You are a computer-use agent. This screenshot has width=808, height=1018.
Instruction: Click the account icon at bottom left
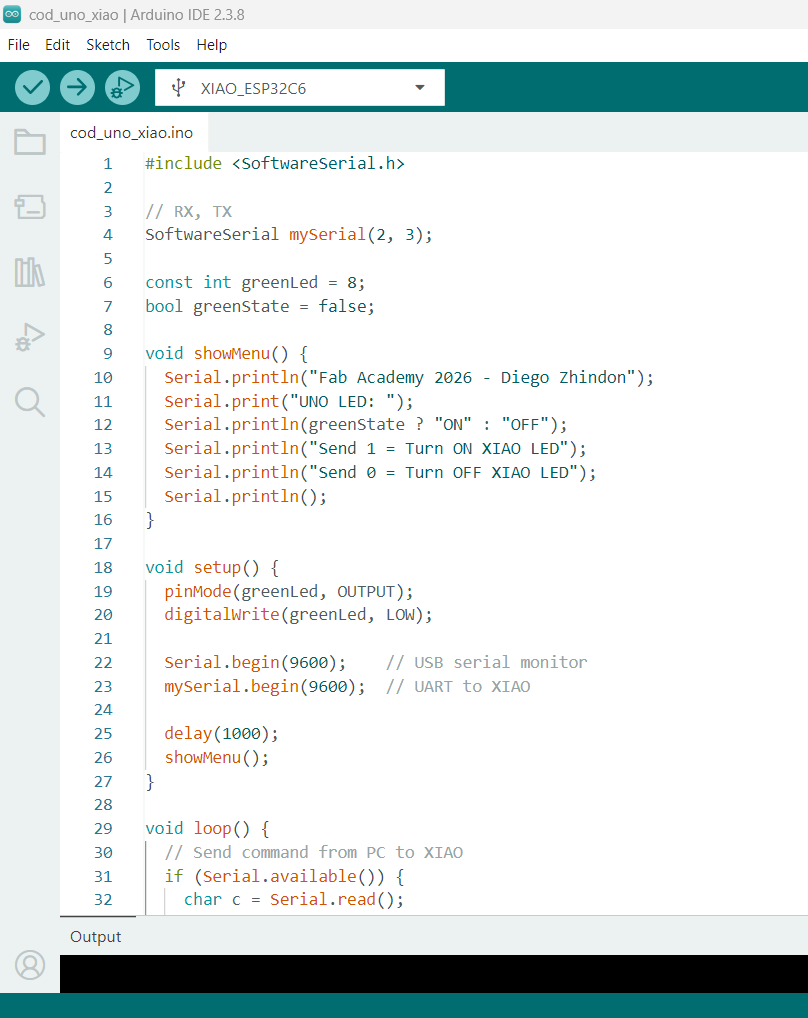(x=29, y=965)
